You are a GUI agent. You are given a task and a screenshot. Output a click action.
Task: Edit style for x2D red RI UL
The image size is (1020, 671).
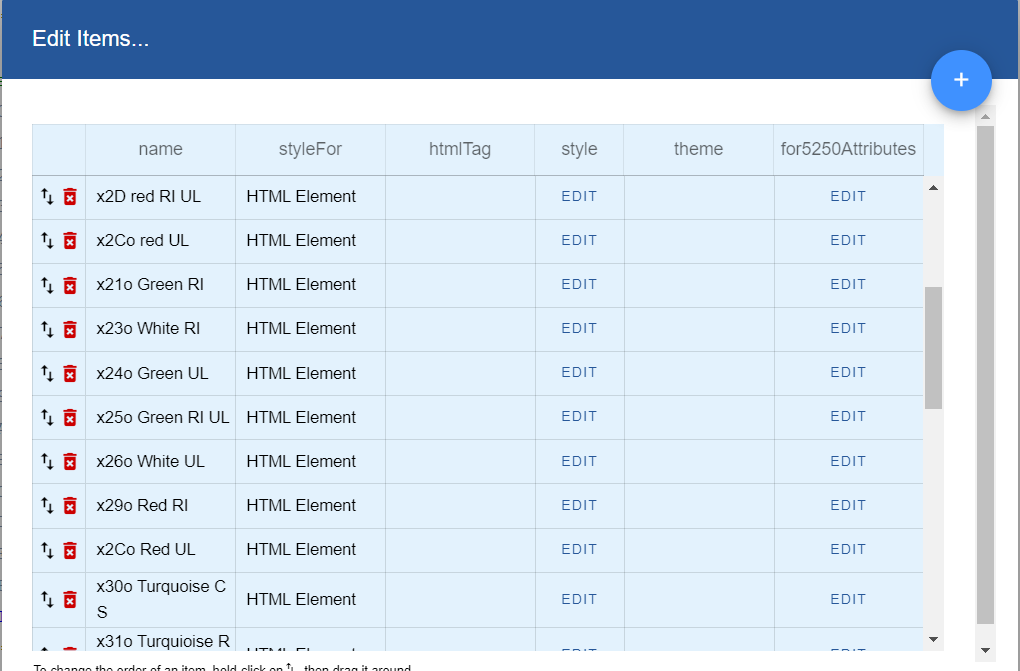click(579, 197)
